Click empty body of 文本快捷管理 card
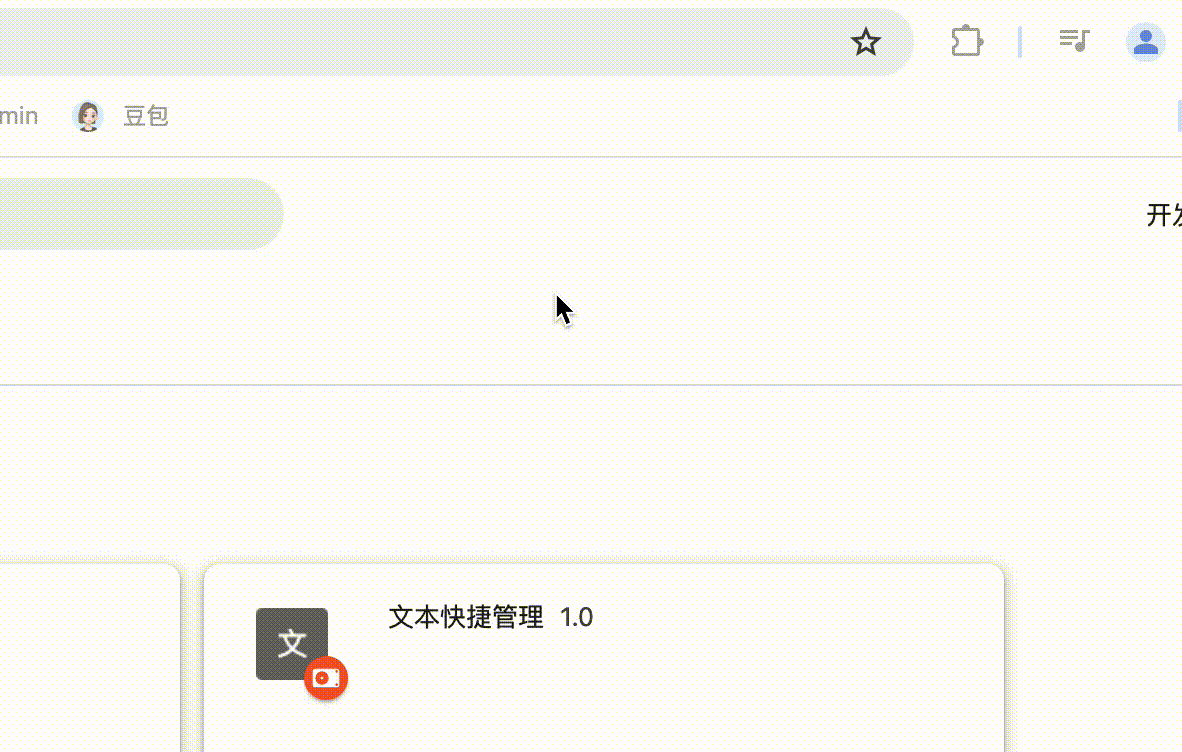Viewport: 1182px width, 752px height. [678, 693]
